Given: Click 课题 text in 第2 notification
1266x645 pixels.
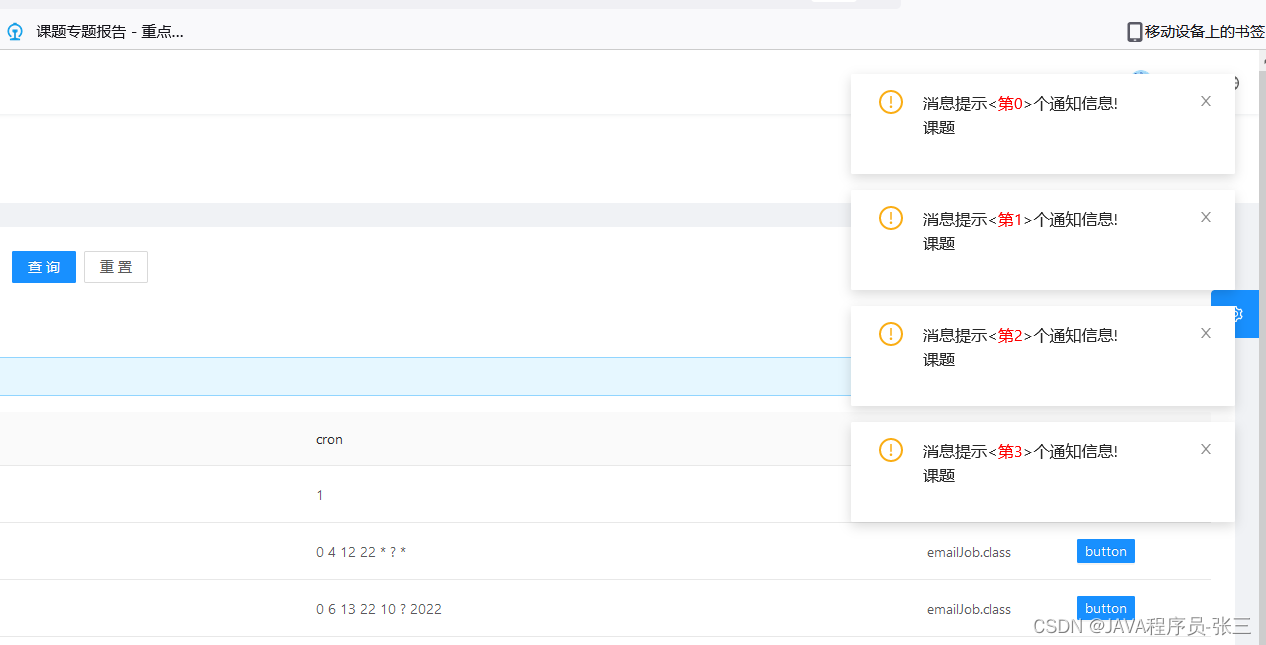Looking at the screenshot, I should coord(939,360).
